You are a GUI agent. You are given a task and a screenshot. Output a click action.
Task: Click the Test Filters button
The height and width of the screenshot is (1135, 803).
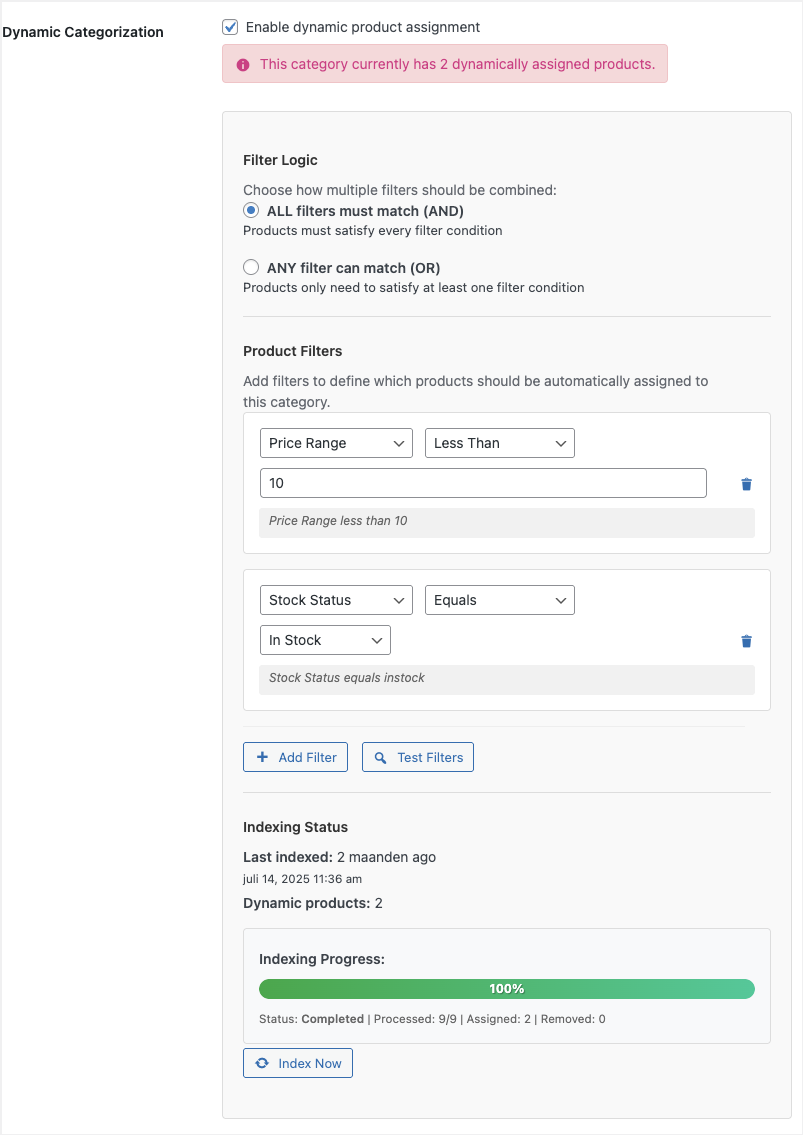pyautogui.click(x=417, y=757)
